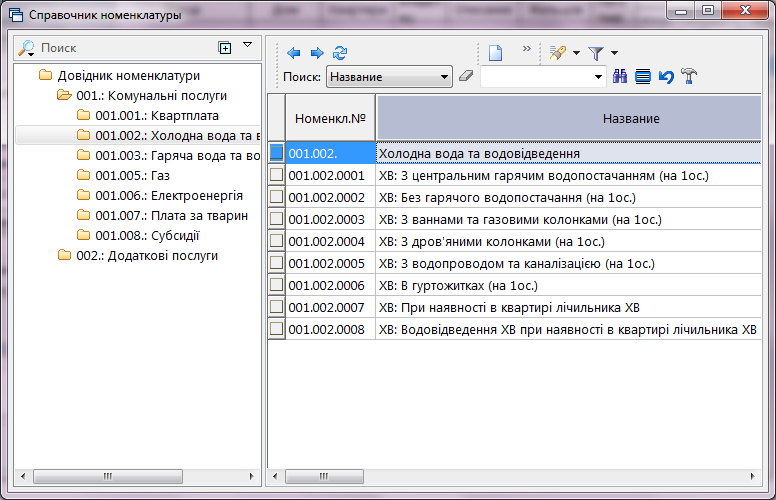Click the 001.002.0005 number cell
The image size is (776, 500).
click(331, 263)
